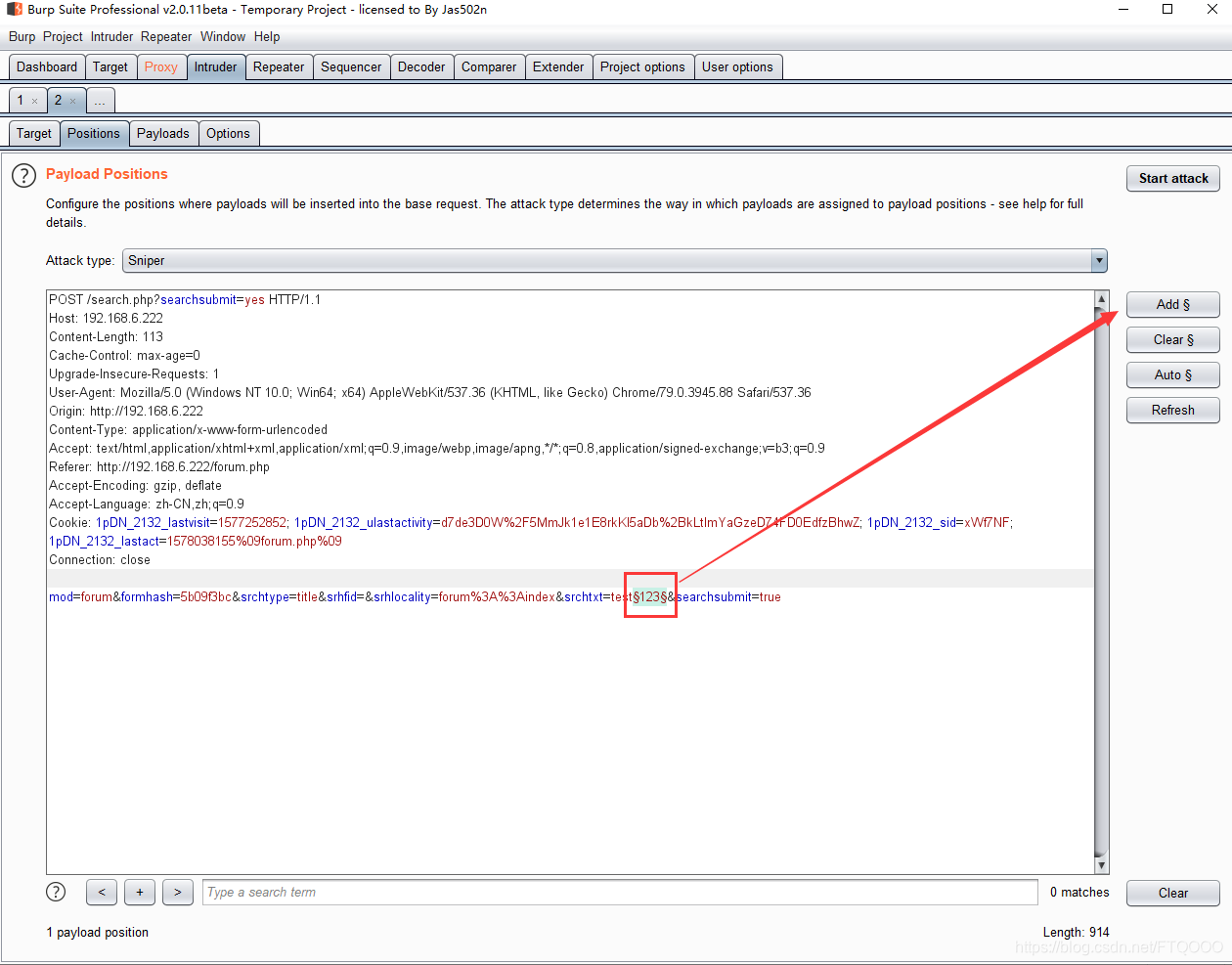Open the Burp menu

coord(22,36)
